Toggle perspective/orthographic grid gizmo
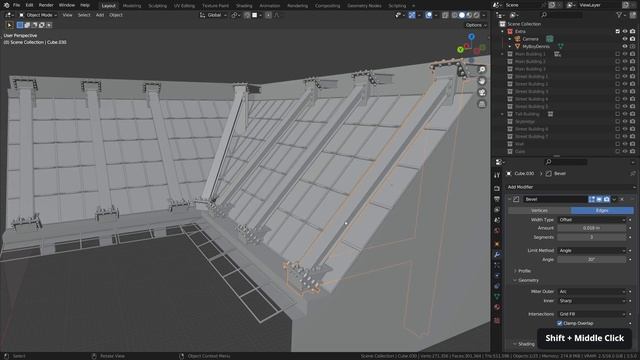Image resolution: width=640 pixels, height=360 pixels. coord(482,104)
